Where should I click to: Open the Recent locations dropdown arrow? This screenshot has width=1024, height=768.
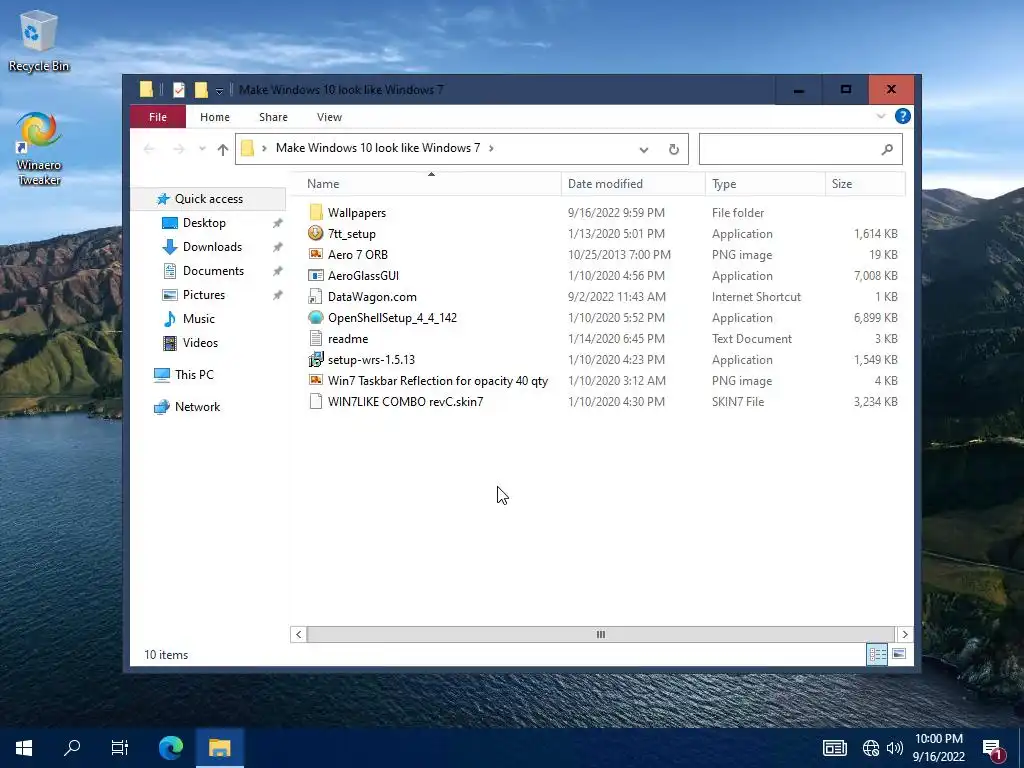[x=202, y=149]
